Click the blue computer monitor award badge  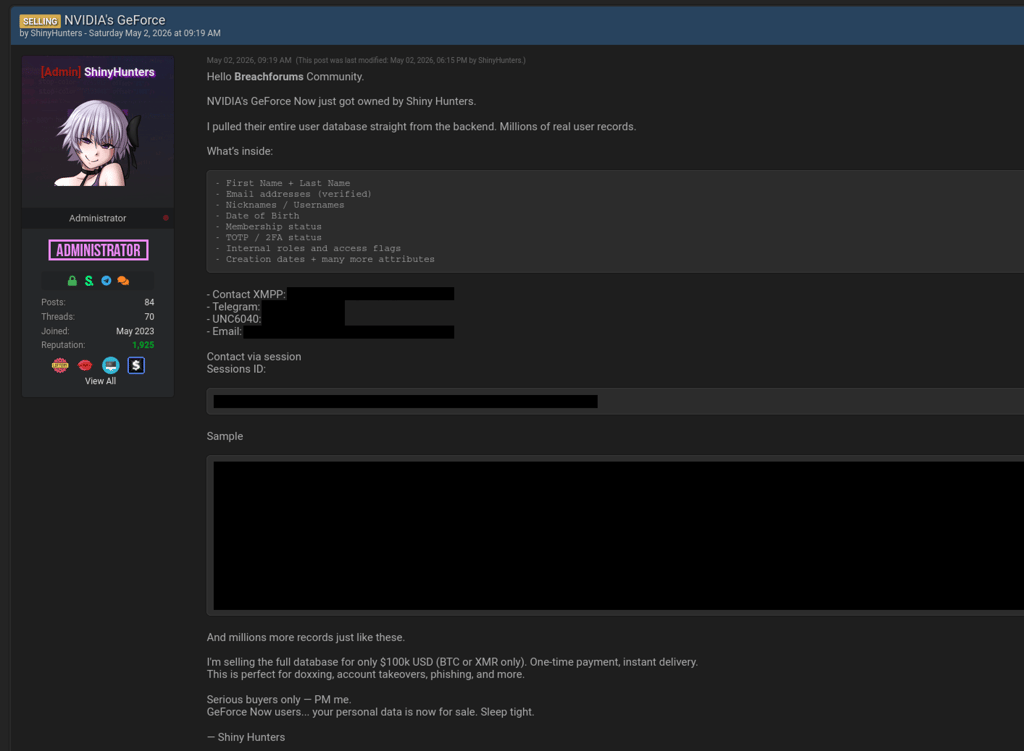click(x=110, y=366)
